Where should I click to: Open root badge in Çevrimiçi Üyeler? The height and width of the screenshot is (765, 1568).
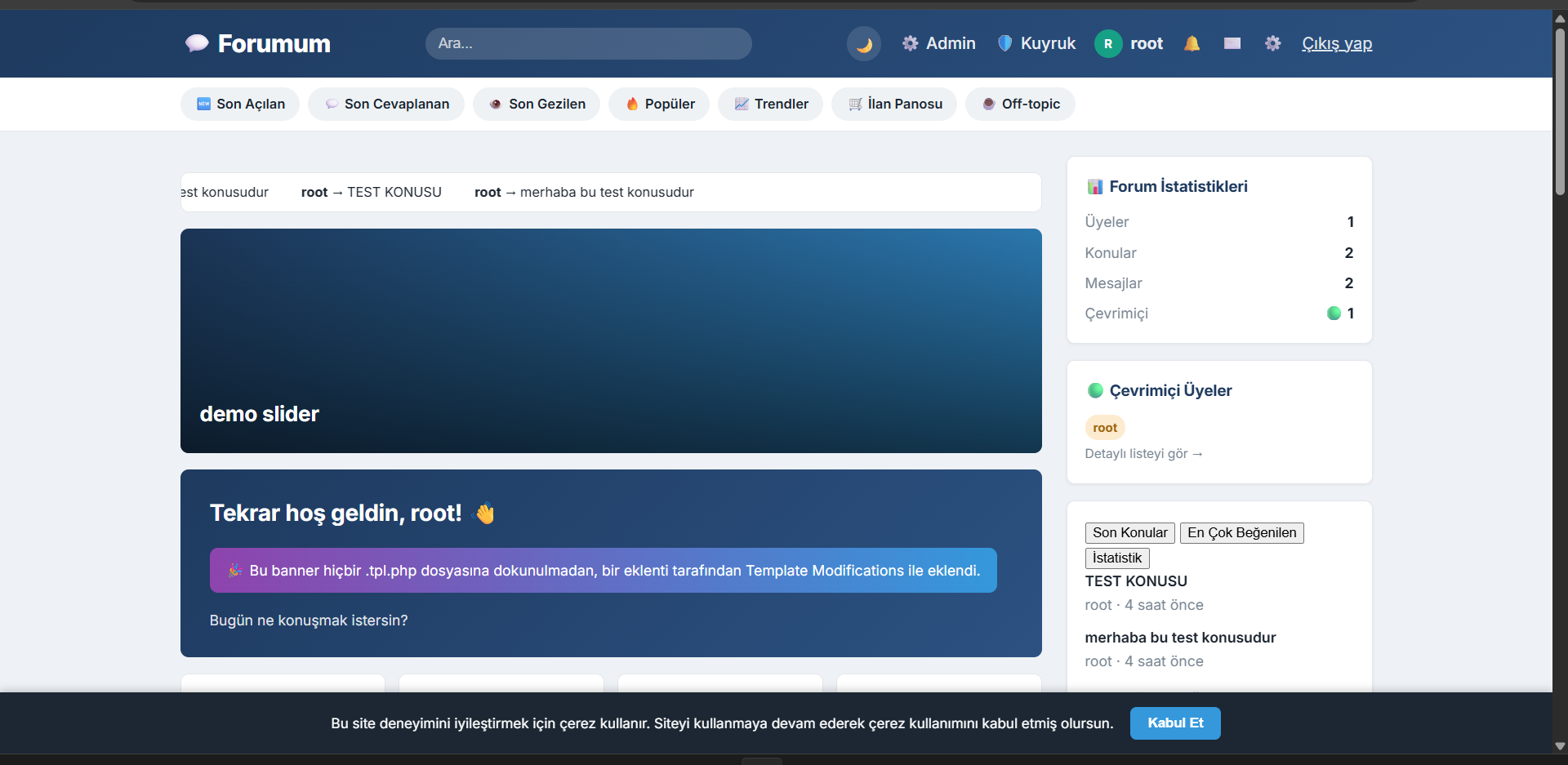[x=1105, y=428]
